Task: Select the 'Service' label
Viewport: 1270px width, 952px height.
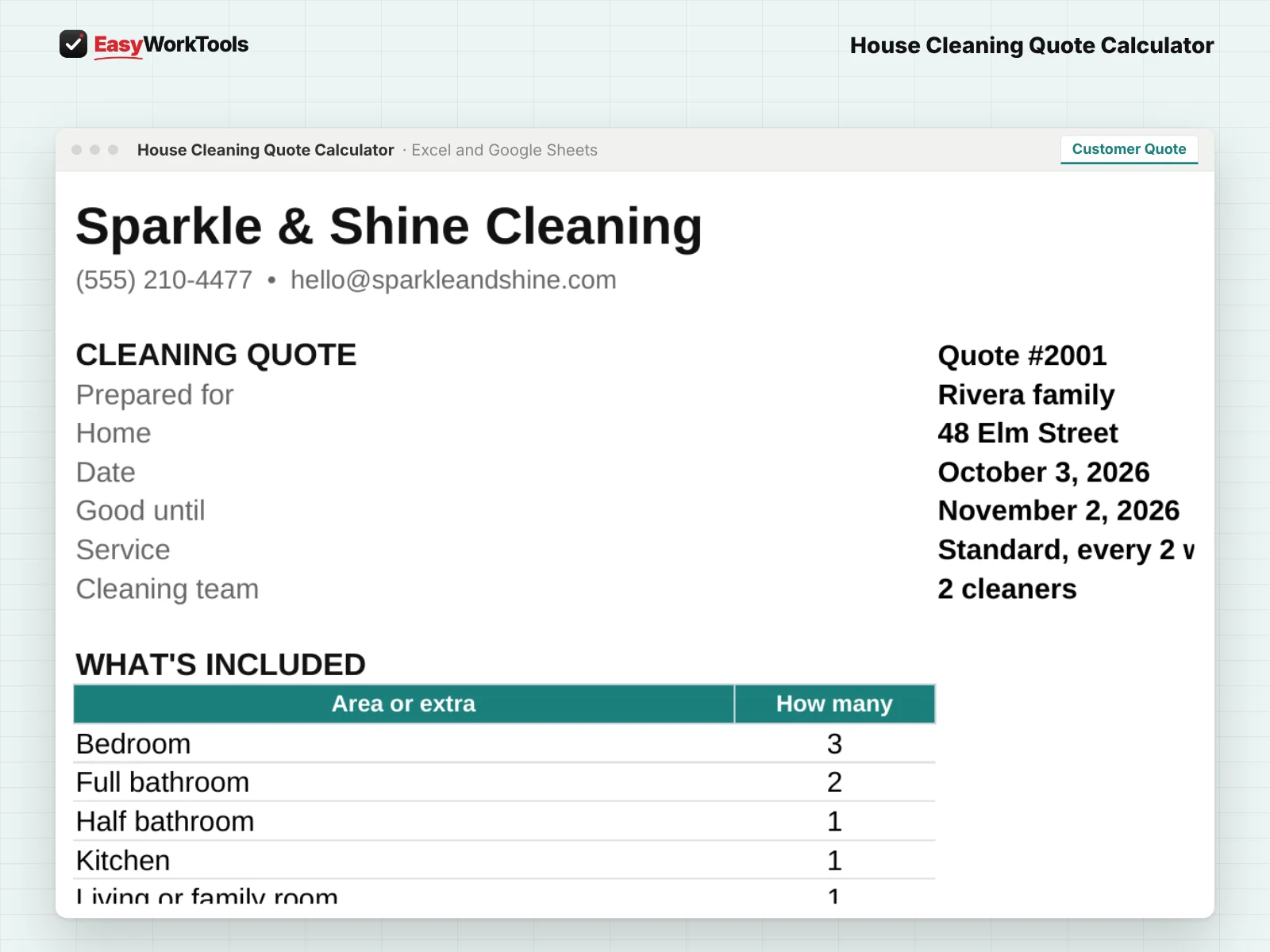Action: coord(123,550)
